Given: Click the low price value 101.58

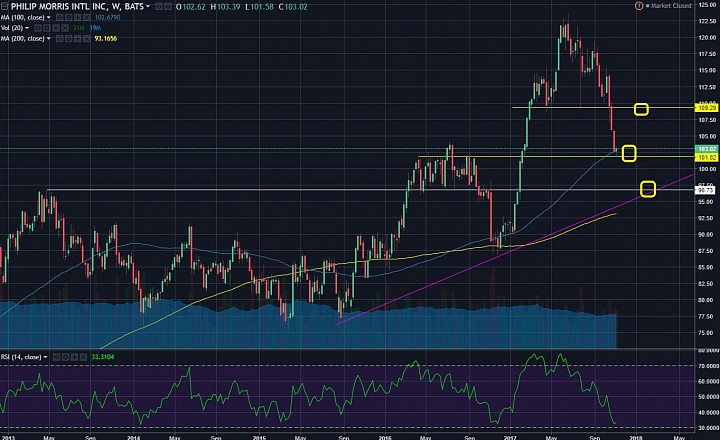Looking at the screenshot, I should coord(262,7).
